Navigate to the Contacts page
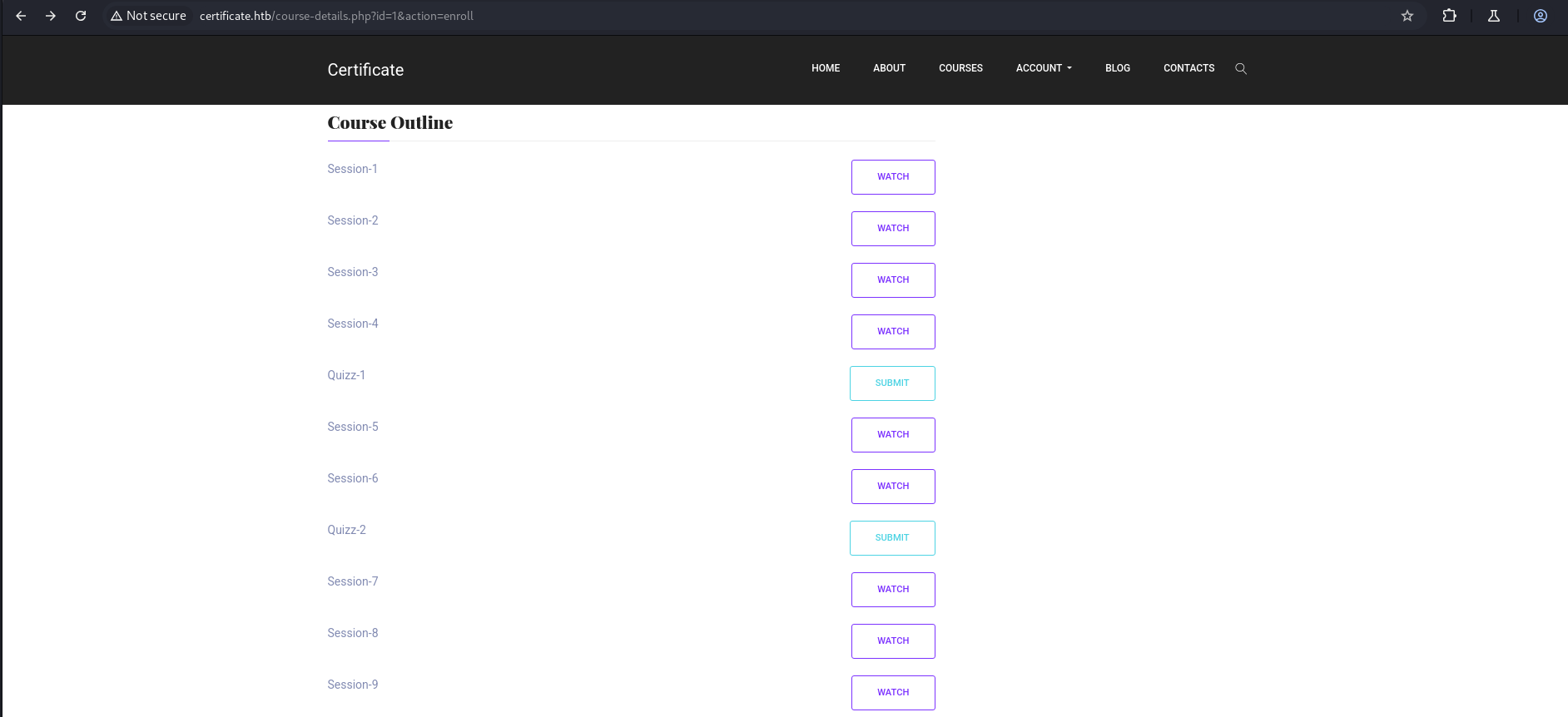The height and width of the screenshot is (717, 1568). 1188,68
